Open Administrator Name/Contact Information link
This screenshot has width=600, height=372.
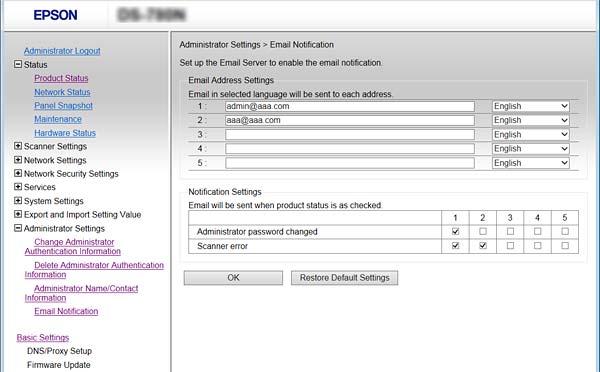click(81, 293)
